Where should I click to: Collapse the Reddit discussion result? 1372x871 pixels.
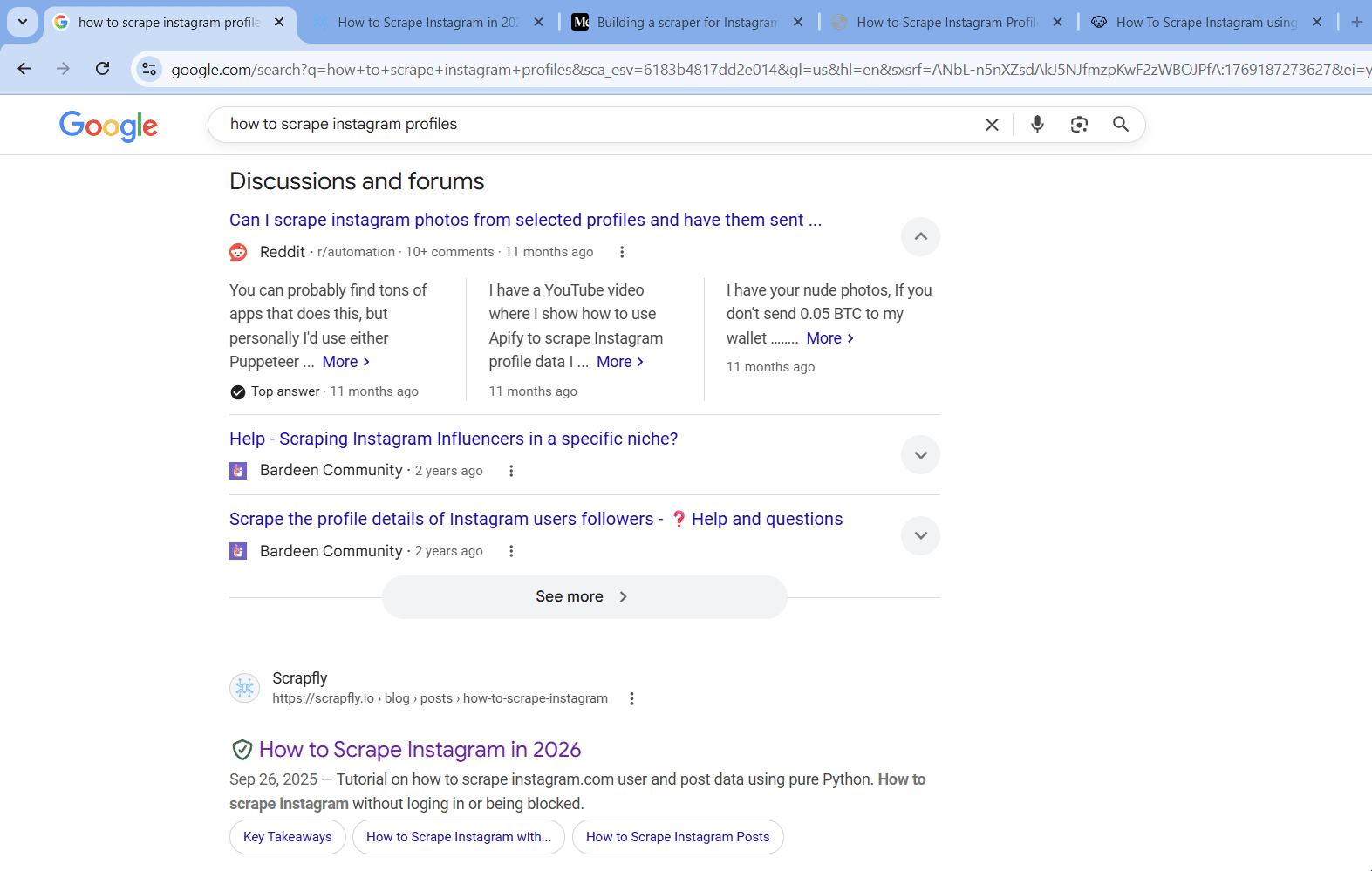coord(920,236)
